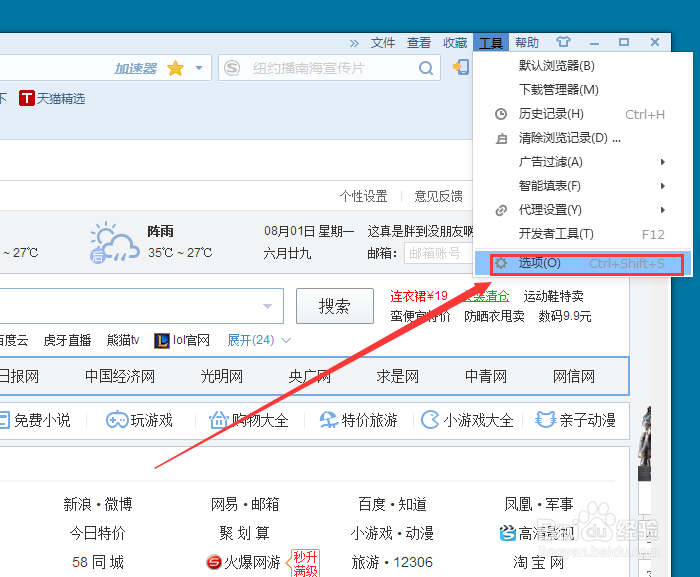
Task: Click the 数码9.9元 link
Action: 565,316
